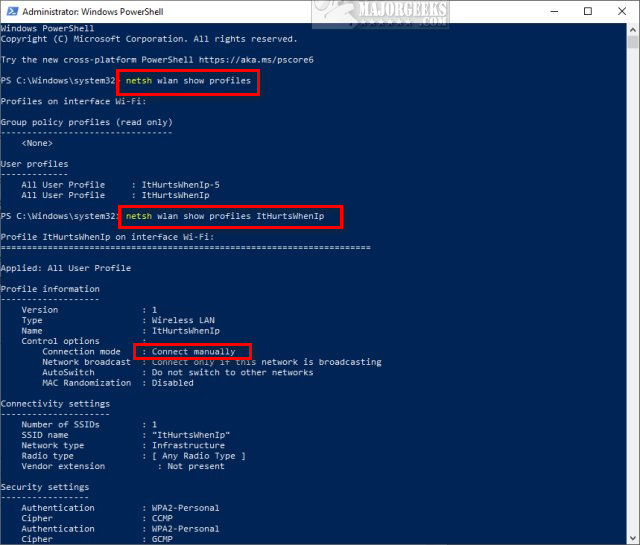The width and height of the screenshot is (640, 545).
Task: Click the 'Control options' label
Action: click(x=60, y=341)
